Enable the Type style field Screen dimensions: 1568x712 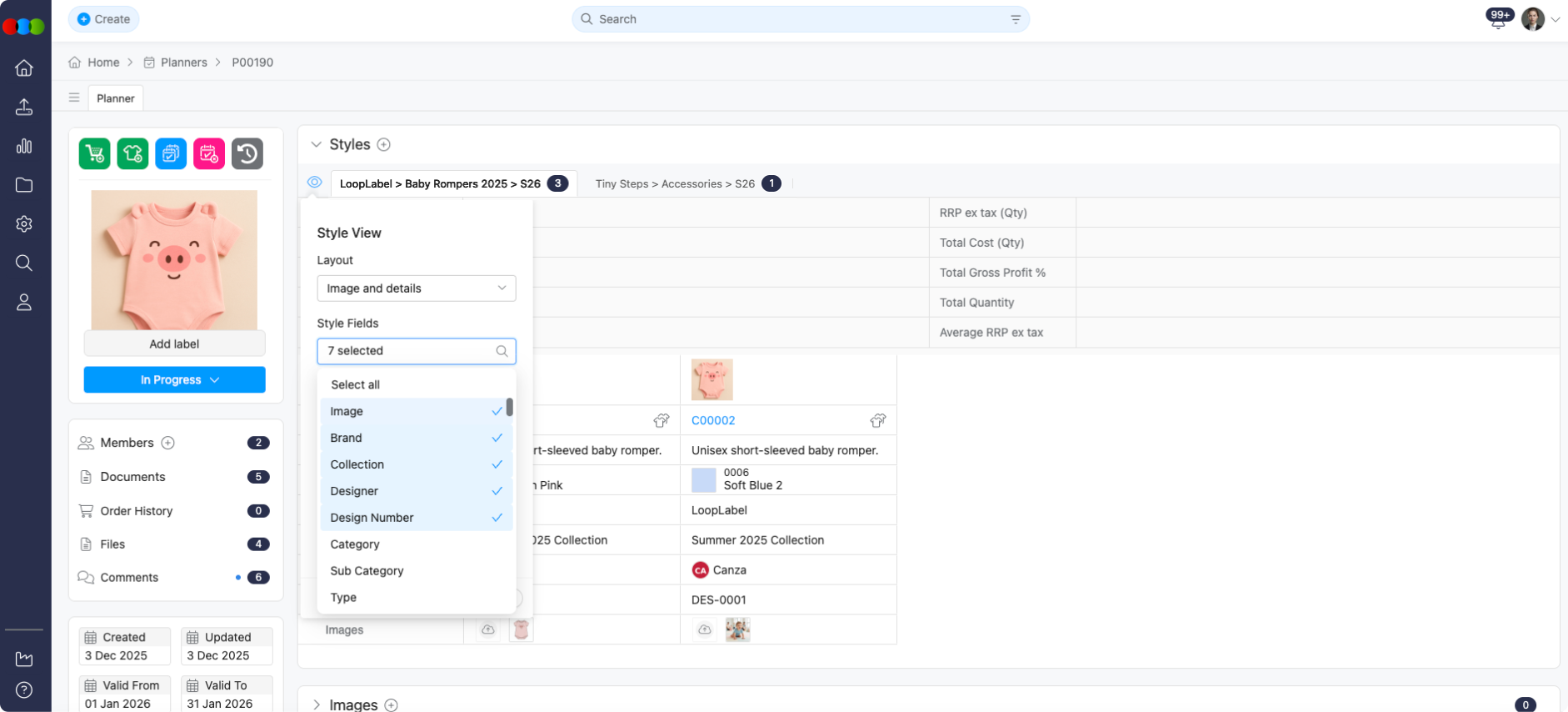point(416,598)
